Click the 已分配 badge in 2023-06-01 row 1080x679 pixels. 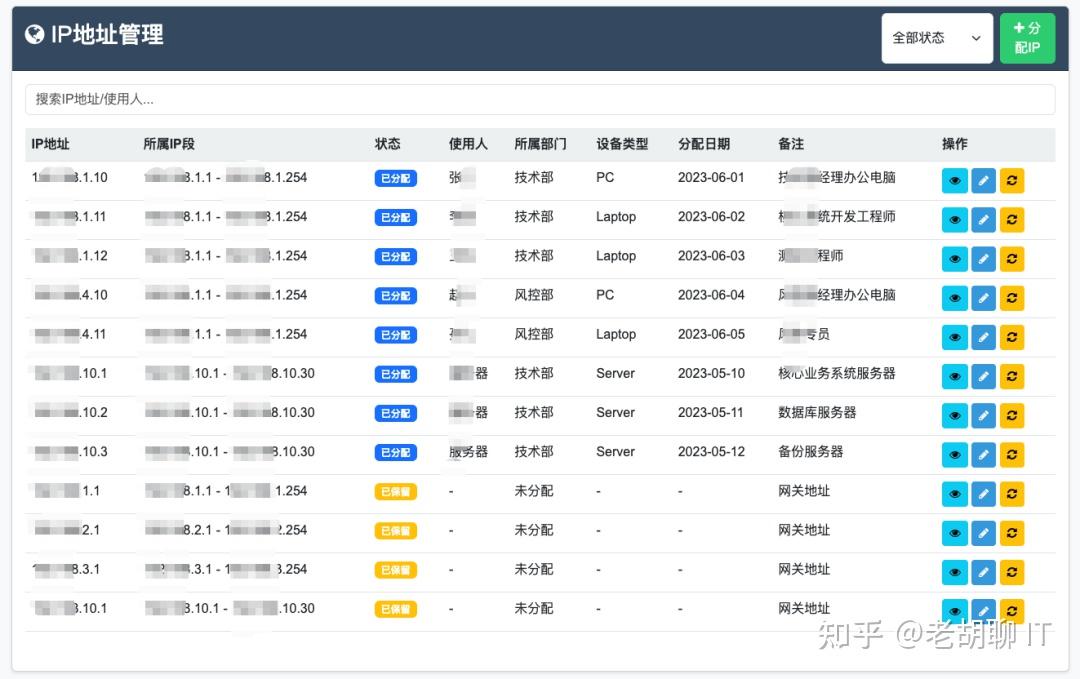coord(395,178)
